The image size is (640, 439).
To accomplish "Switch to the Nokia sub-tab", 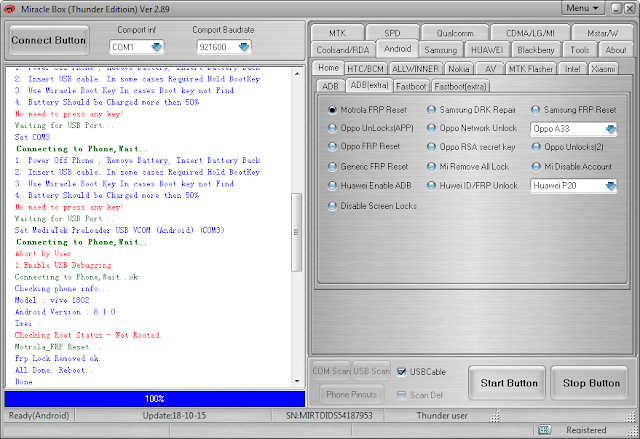I will (x=459, y=69).
